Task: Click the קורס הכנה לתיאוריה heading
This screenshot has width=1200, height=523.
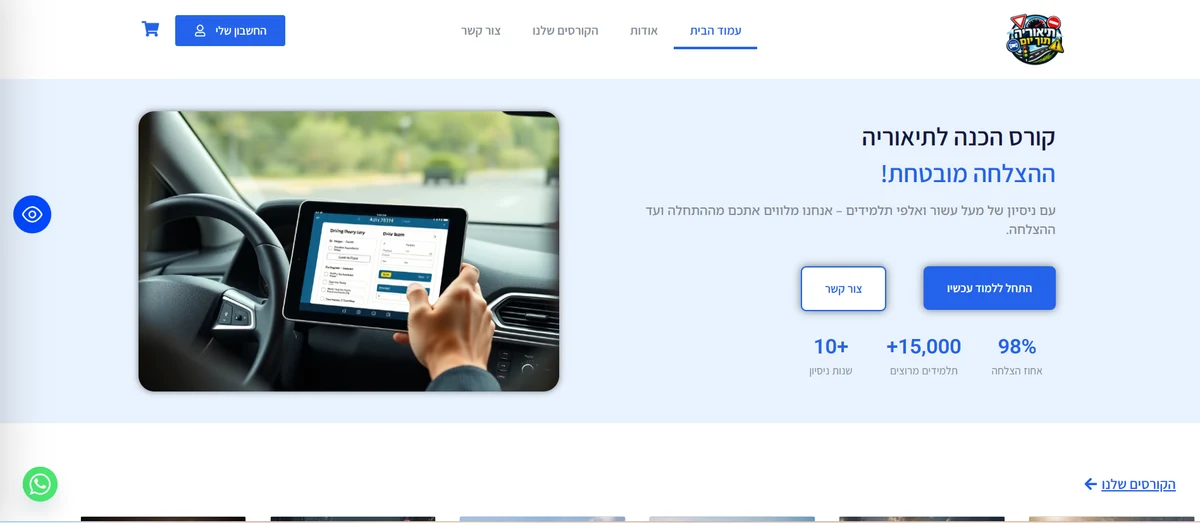Action: pyautogui.click(x=958, y=137)
